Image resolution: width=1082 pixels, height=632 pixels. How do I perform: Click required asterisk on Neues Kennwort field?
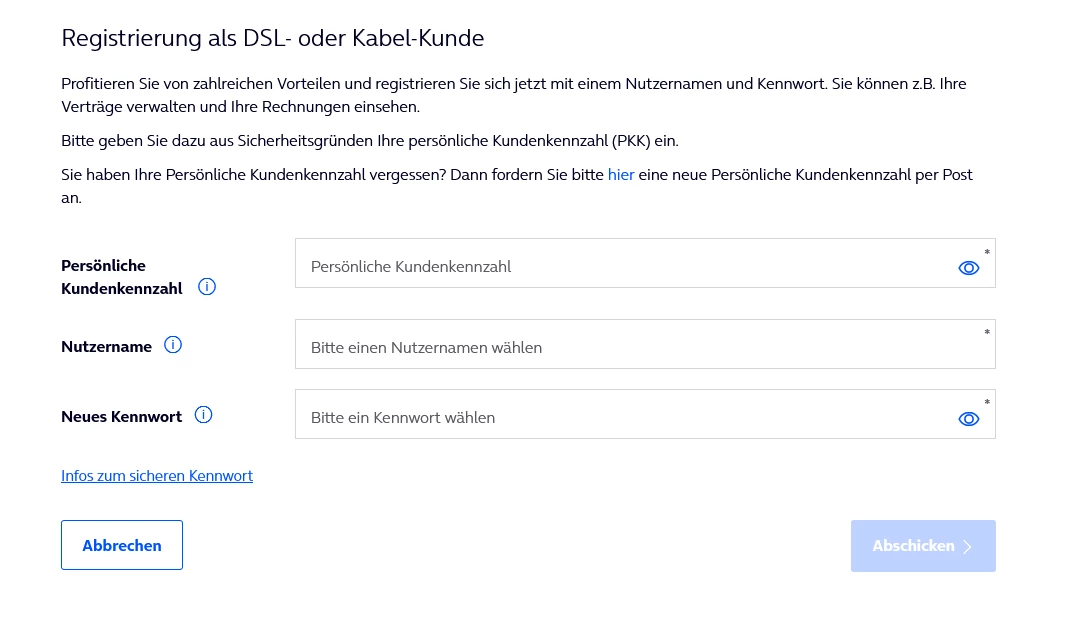pos(987,402)
